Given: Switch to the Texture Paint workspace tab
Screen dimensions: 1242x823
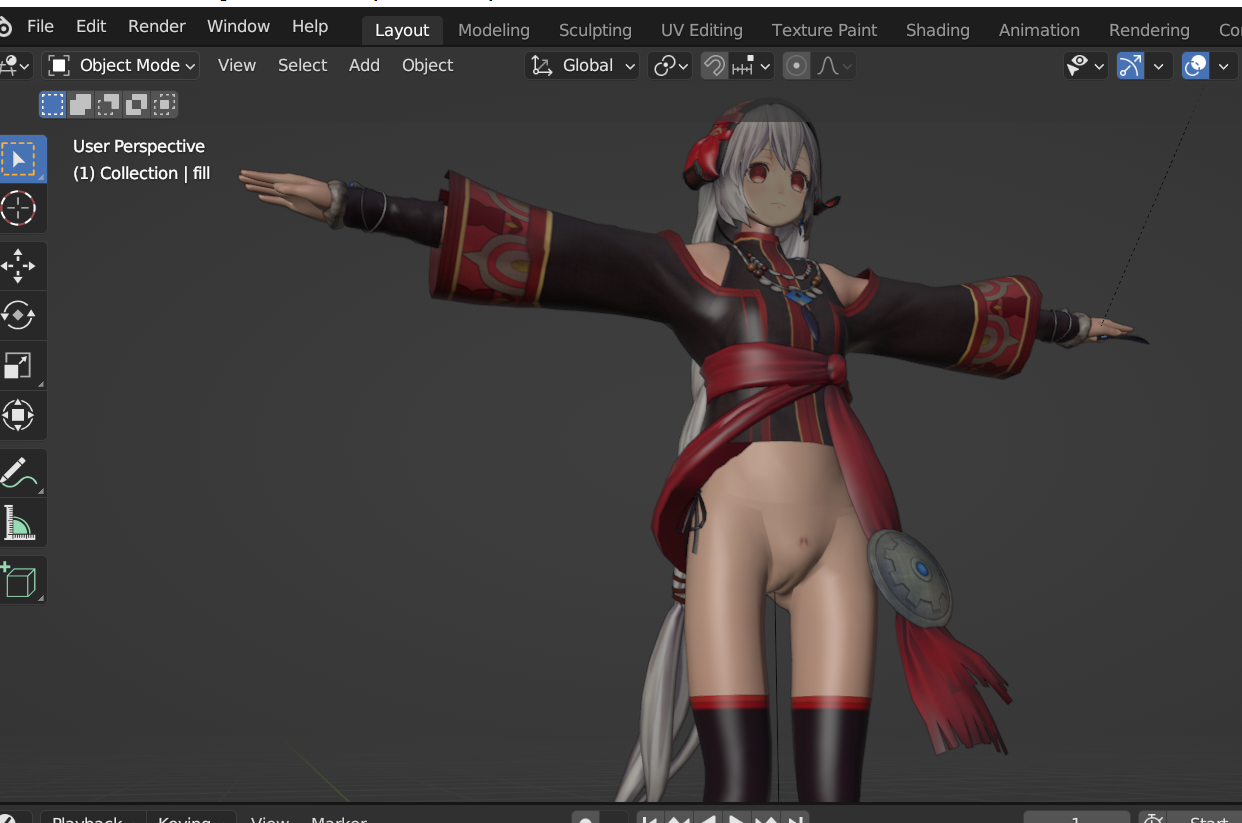Looking at the screenshot, I should click(825, 30).
